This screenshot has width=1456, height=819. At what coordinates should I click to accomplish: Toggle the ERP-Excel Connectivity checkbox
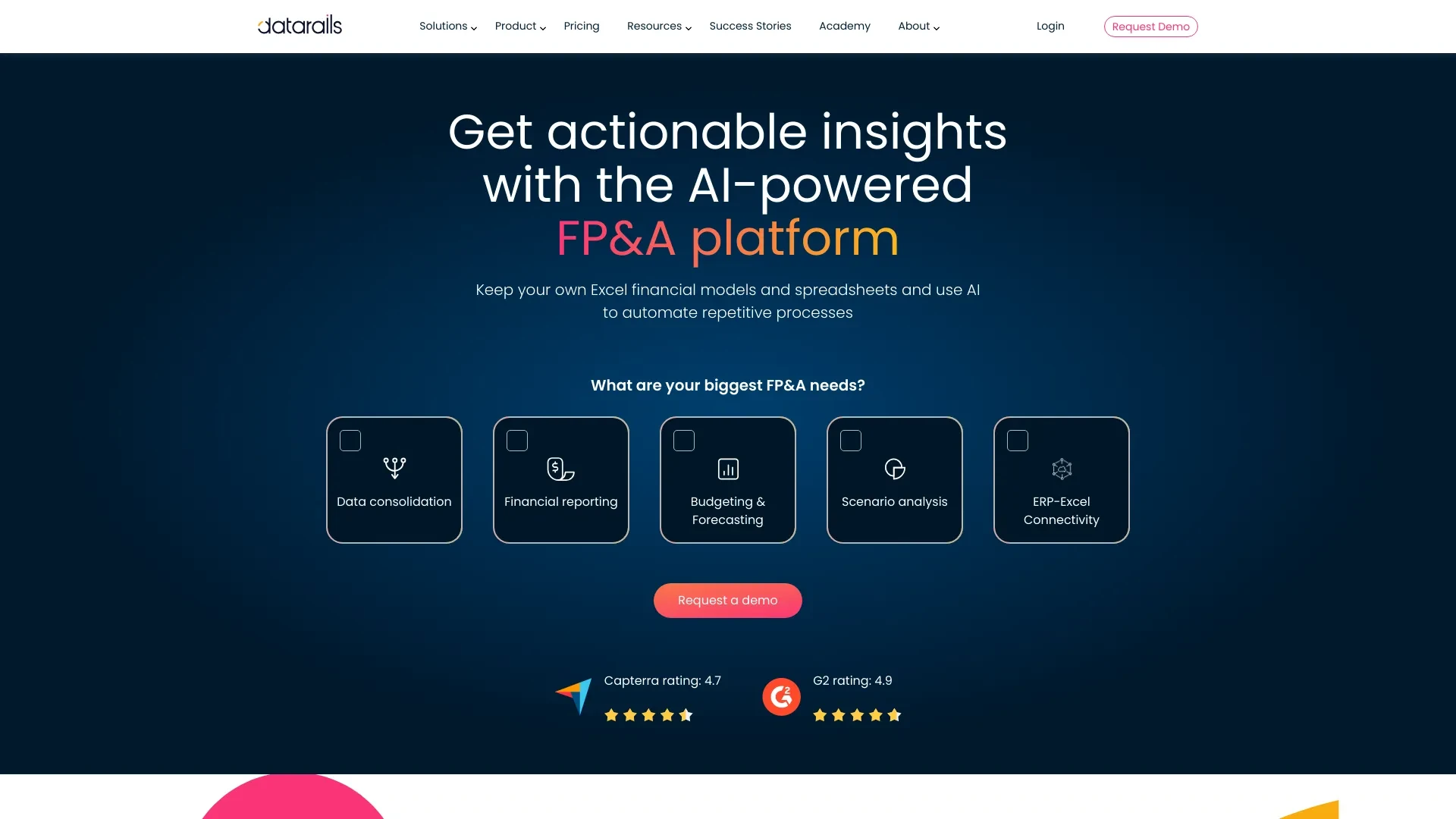(1018, 440)
